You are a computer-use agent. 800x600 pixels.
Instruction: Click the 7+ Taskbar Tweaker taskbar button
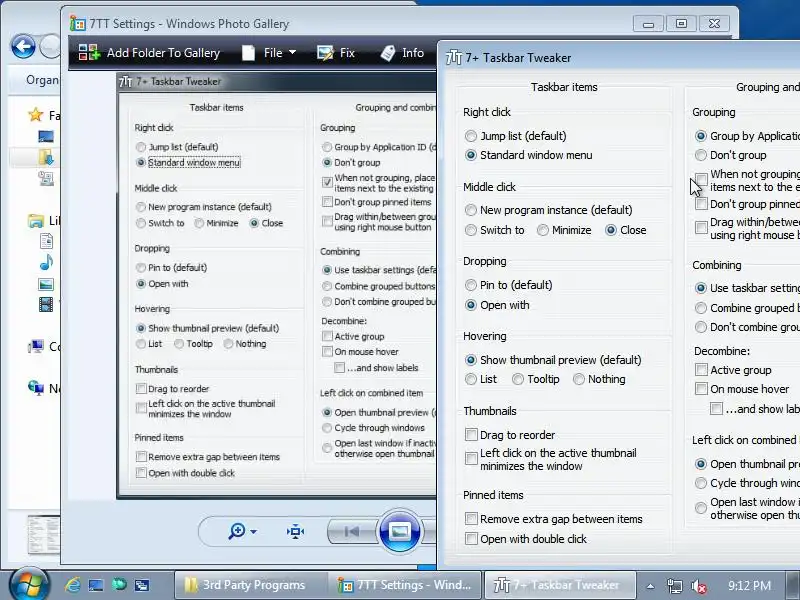pos(560,585)
